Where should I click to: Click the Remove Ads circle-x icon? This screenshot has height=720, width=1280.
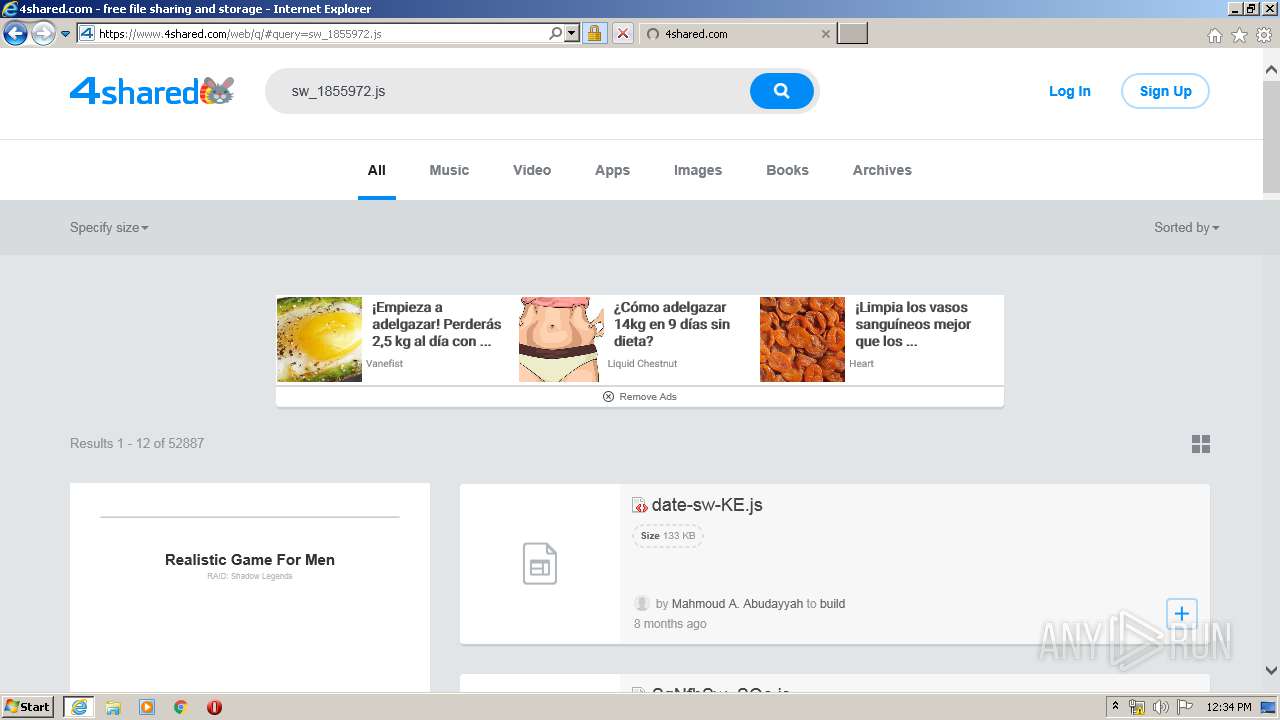(608, 397)
